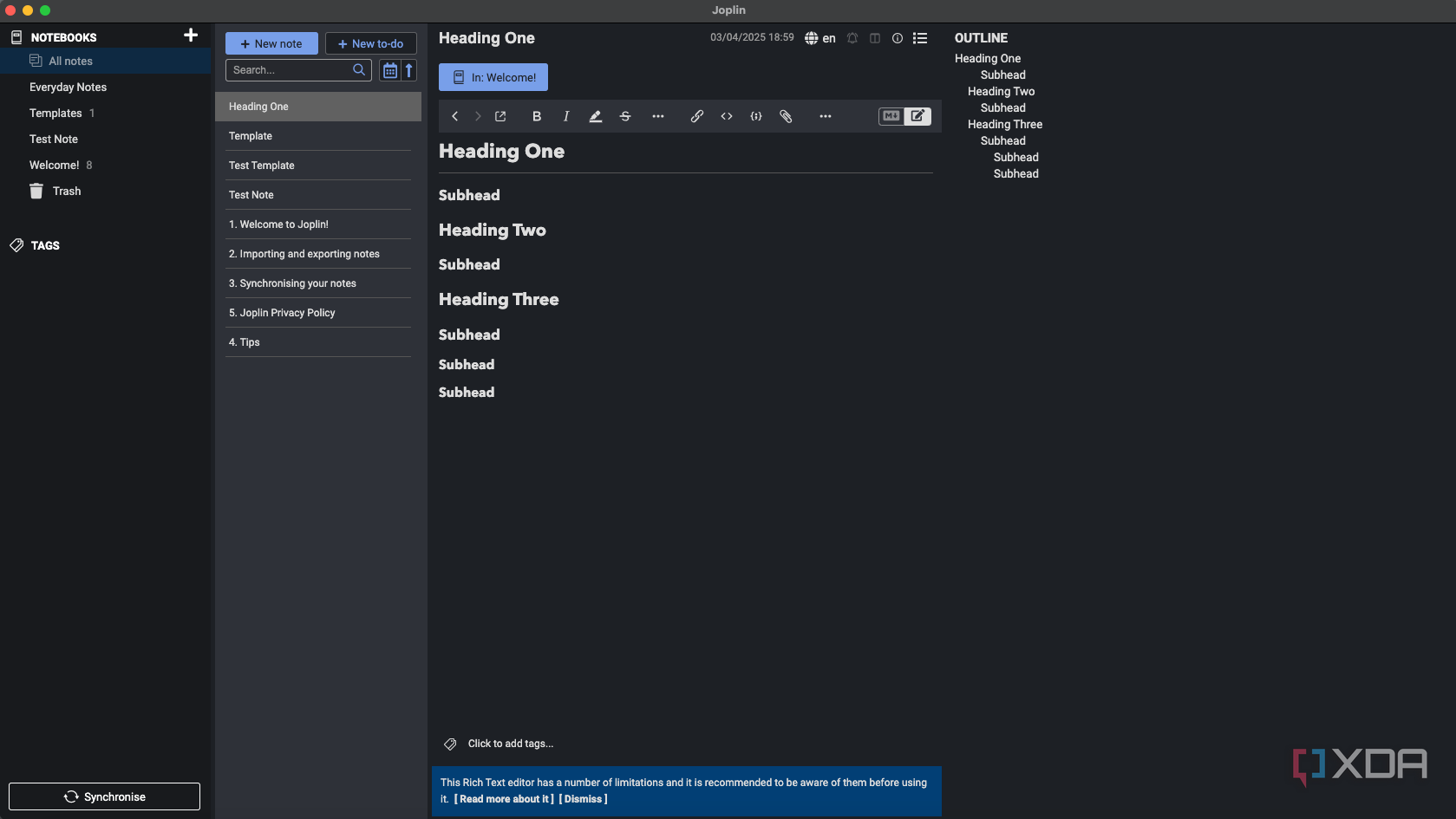Viewport: 1456px width, 819px height.
Task: Select Test Note in note list
Action: tap(318, 195)
